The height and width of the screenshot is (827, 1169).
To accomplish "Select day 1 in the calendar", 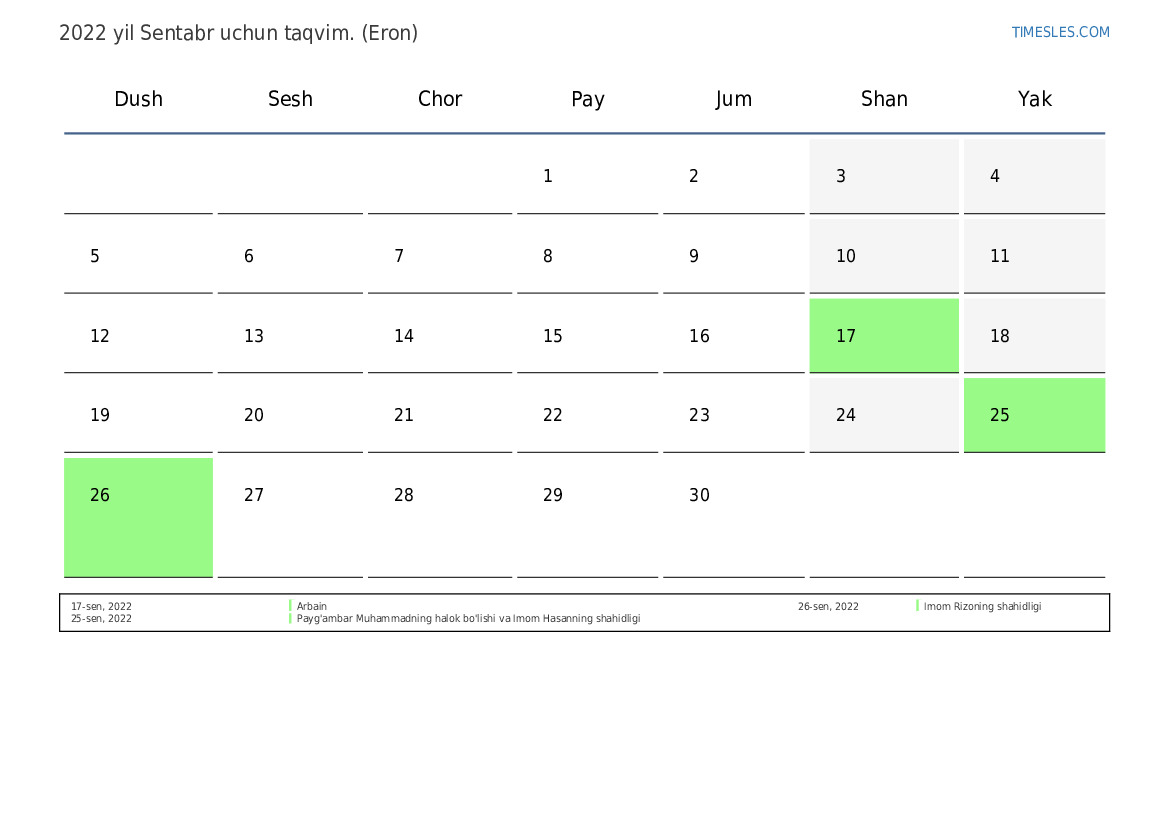I will [x=548, y=177].
